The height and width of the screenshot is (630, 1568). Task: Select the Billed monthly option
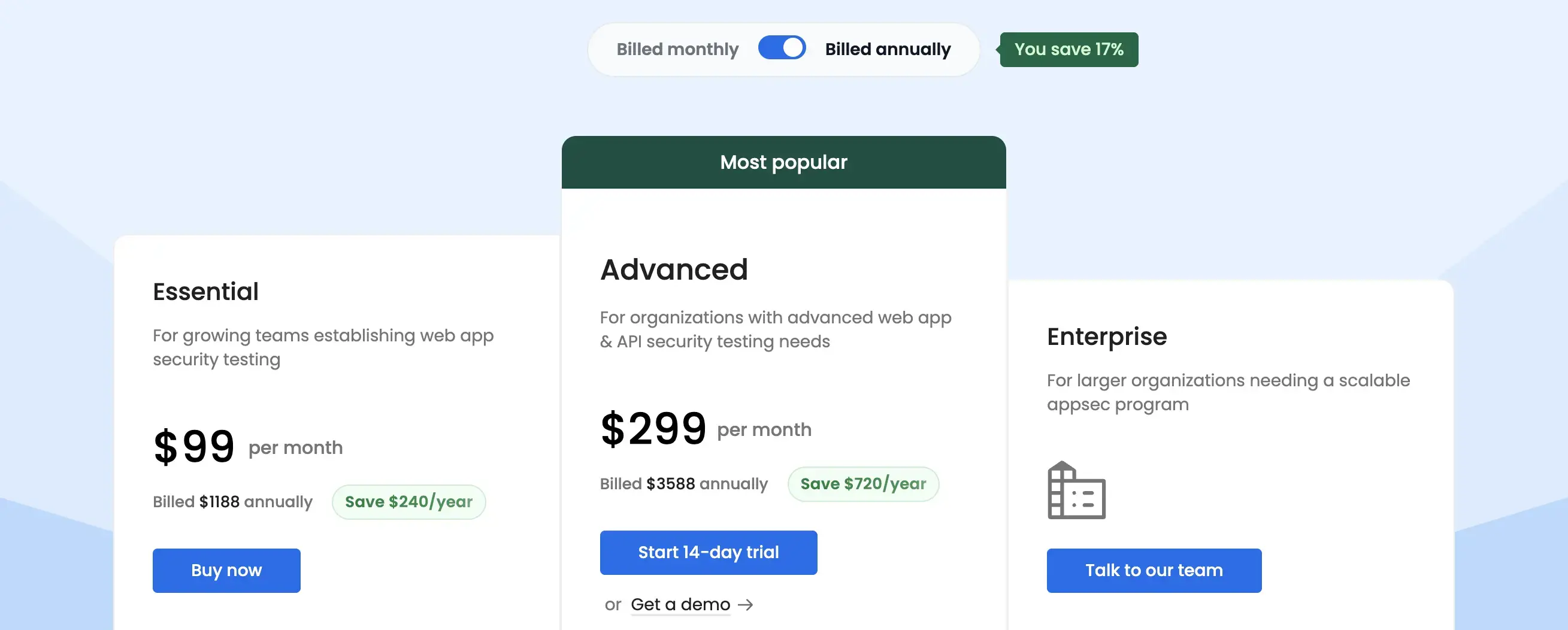[677, 49]
